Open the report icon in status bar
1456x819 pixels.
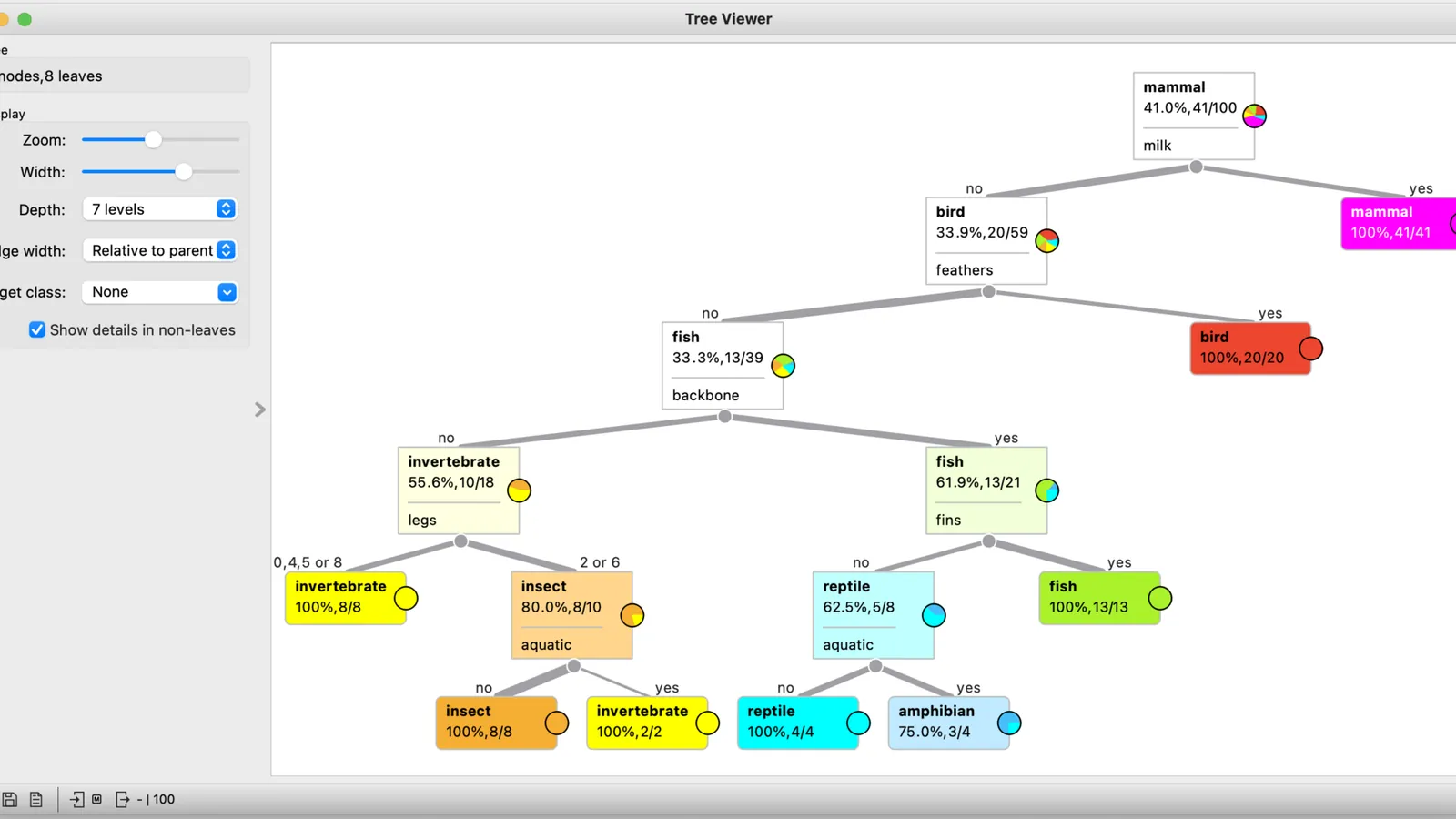pos(36,799)
